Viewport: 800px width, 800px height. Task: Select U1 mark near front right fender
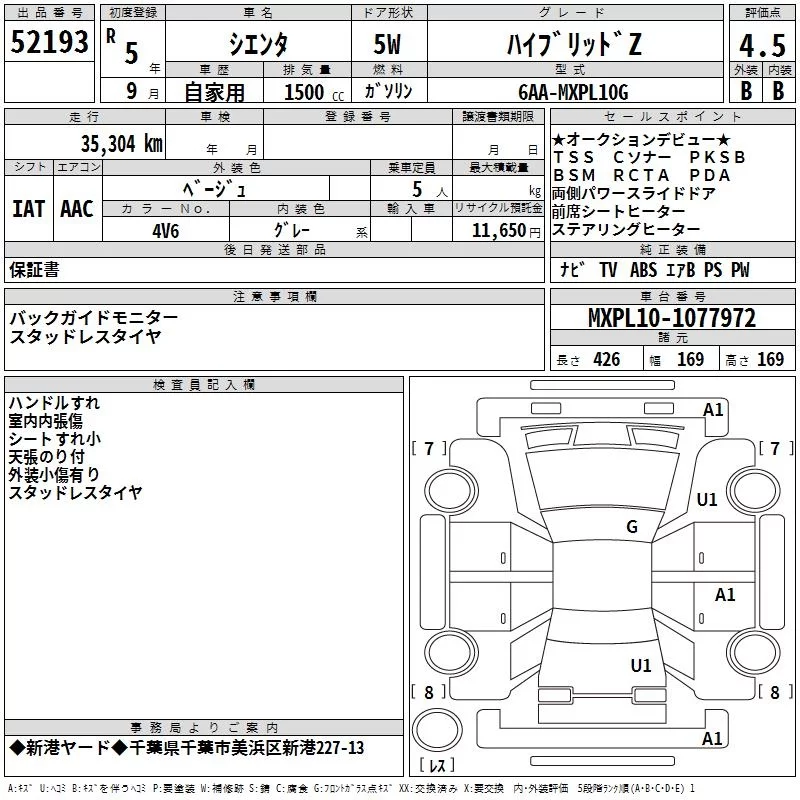707,499
